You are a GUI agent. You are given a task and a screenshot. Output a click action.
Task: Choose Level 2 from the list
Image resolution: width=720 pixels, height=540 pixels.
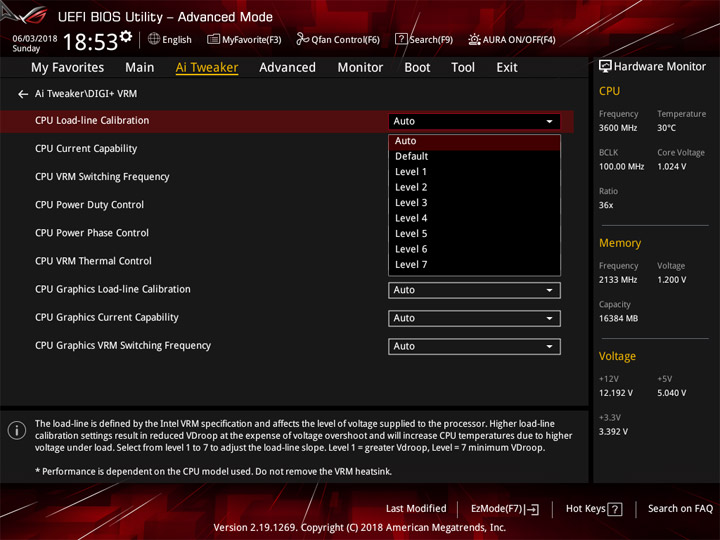(474, 187)
